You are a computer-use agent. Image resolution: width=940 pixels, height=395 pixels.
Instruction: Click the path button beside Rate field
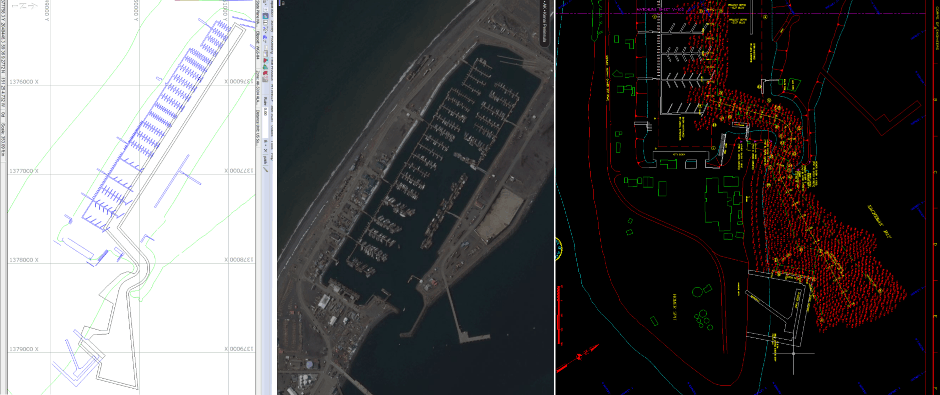[x=265, y=159]
